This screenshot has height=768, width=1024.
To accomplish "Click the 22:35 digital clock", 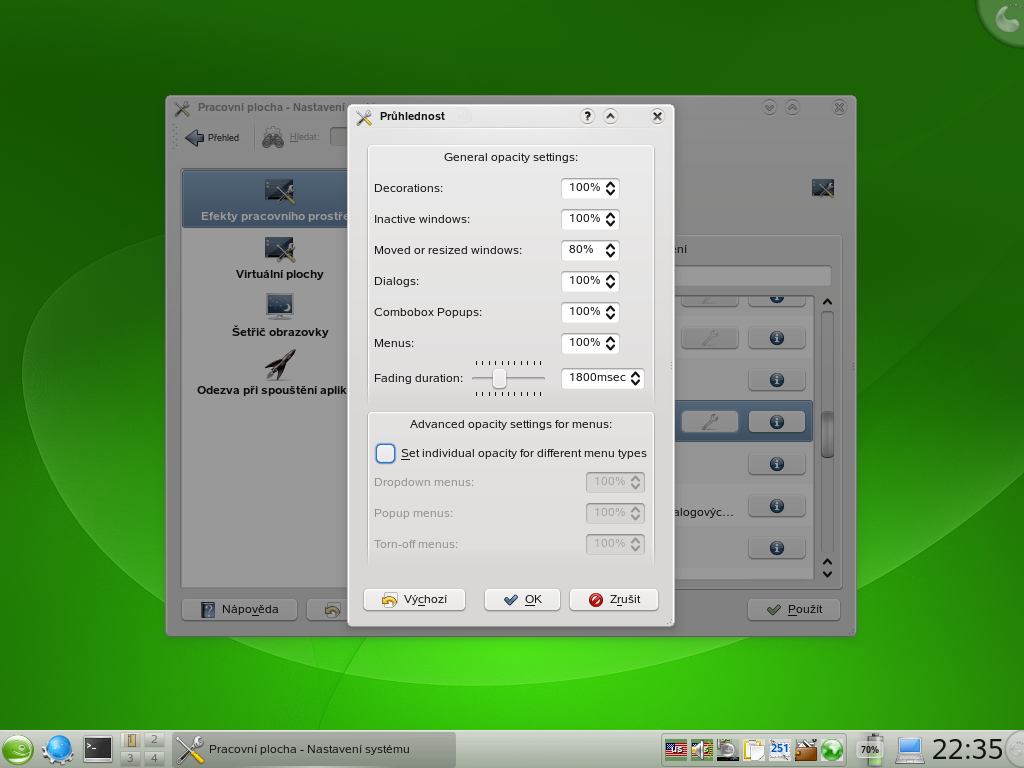I will click(x=967, y=749).
